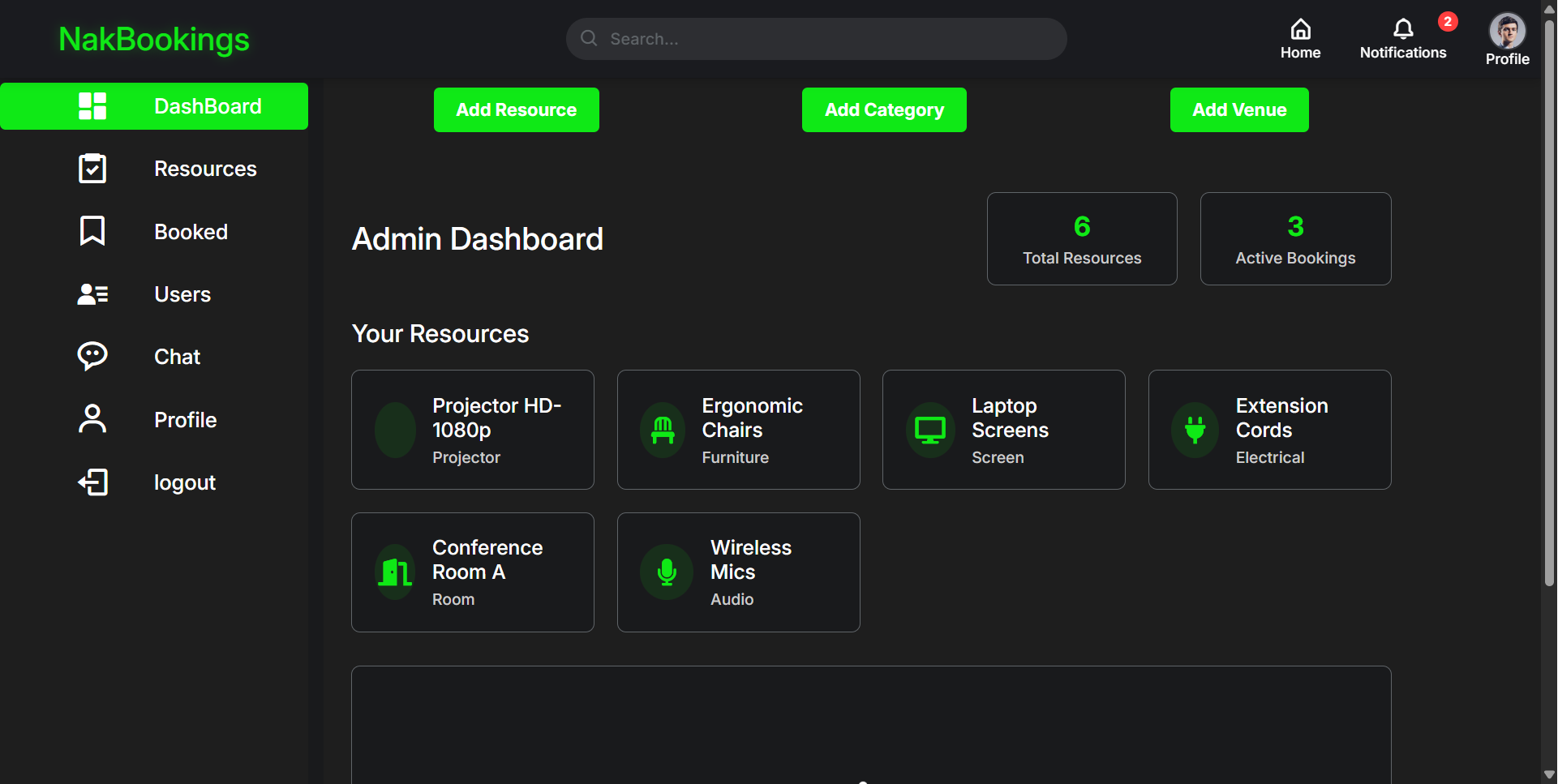1558x784 pixels.
Task: Open Notifications bell with red badge
Action: coord(1403,30)
